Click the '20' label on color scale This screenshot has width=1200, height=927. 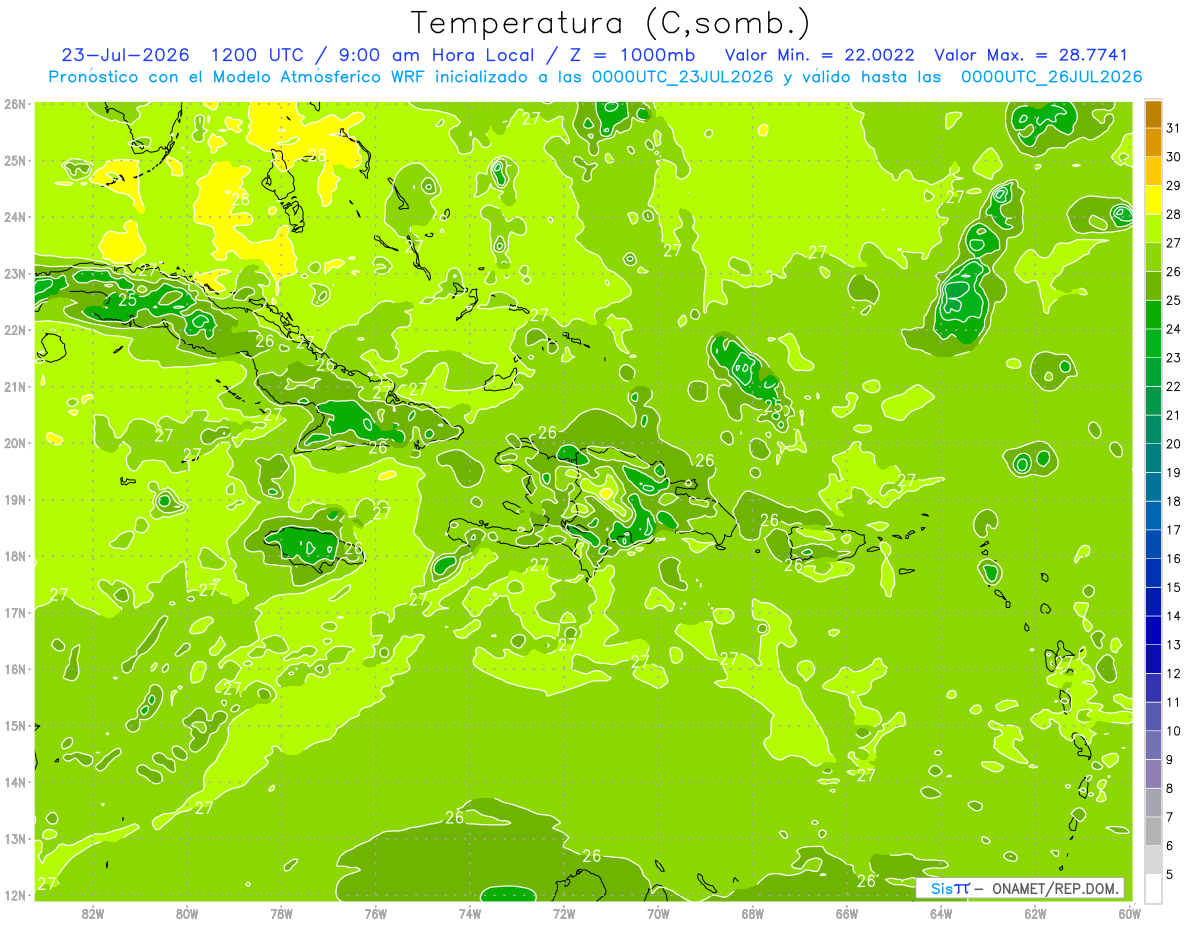(1174, 444)
